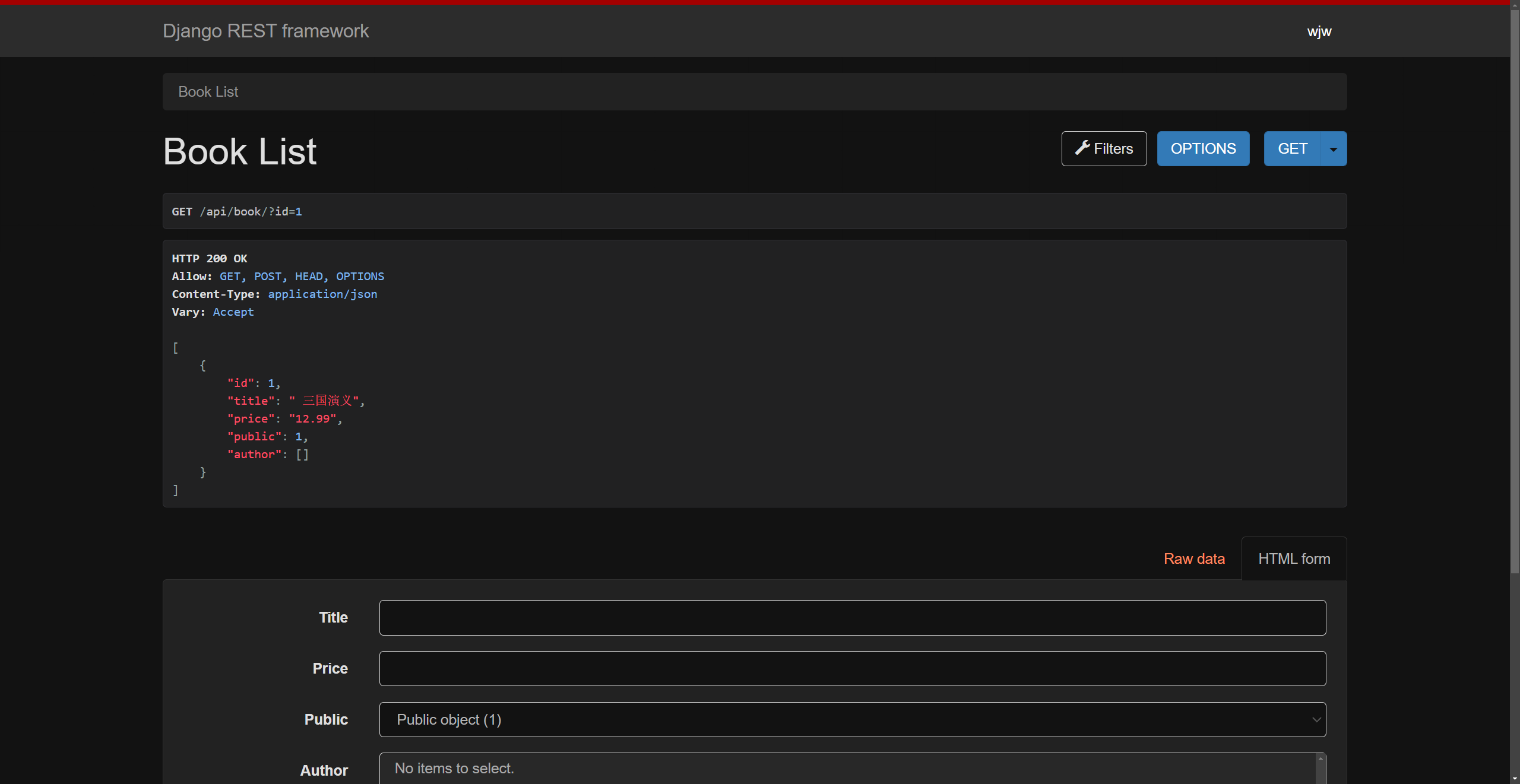Click the page scrollbar down arrow
The image size is (1520, 784).
[1515, 779]
